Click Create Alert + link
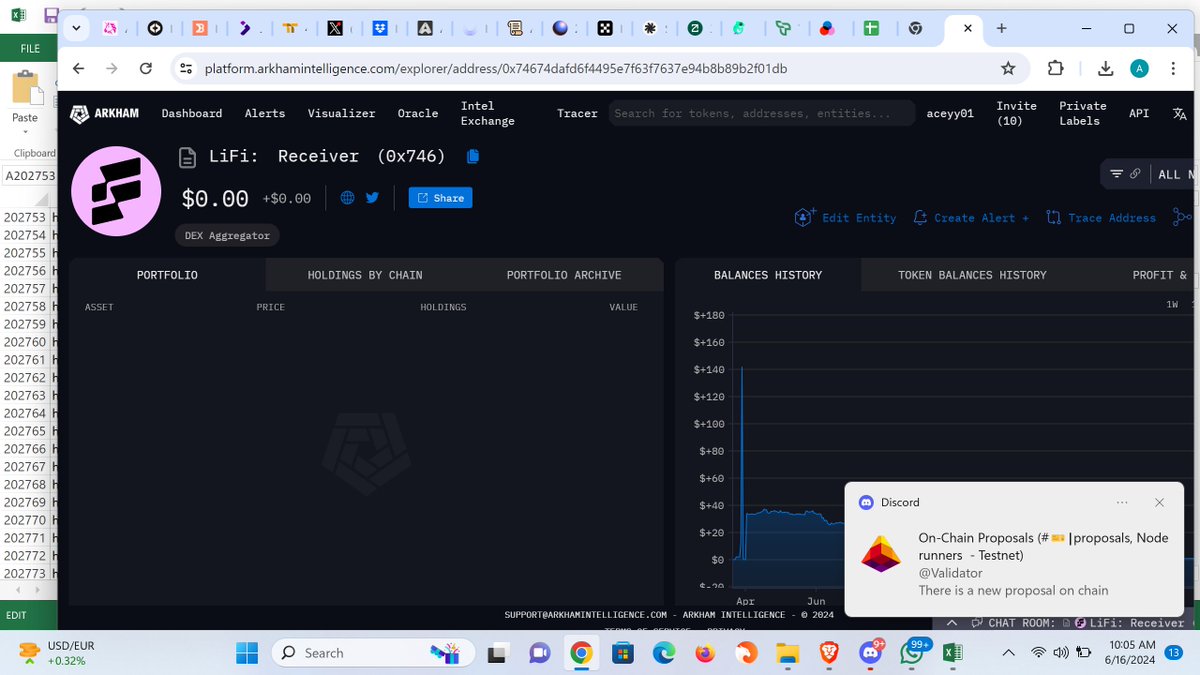 click(x=970, y=217)
